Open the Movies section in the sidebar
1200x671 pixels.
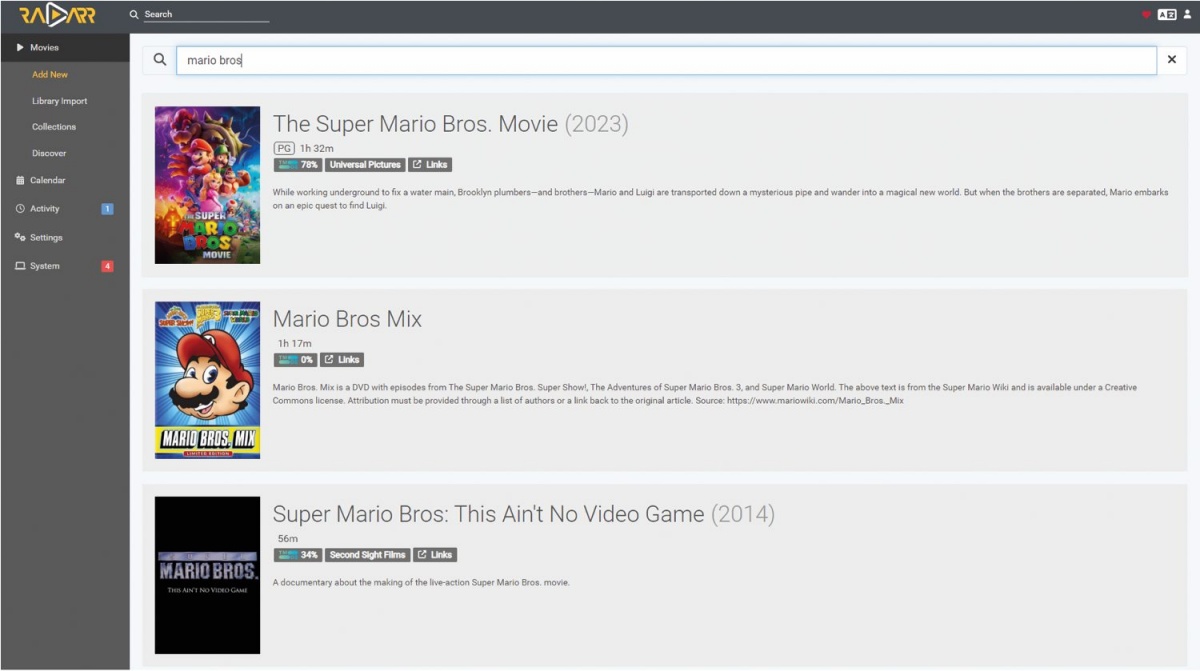(x=65, y=48)
